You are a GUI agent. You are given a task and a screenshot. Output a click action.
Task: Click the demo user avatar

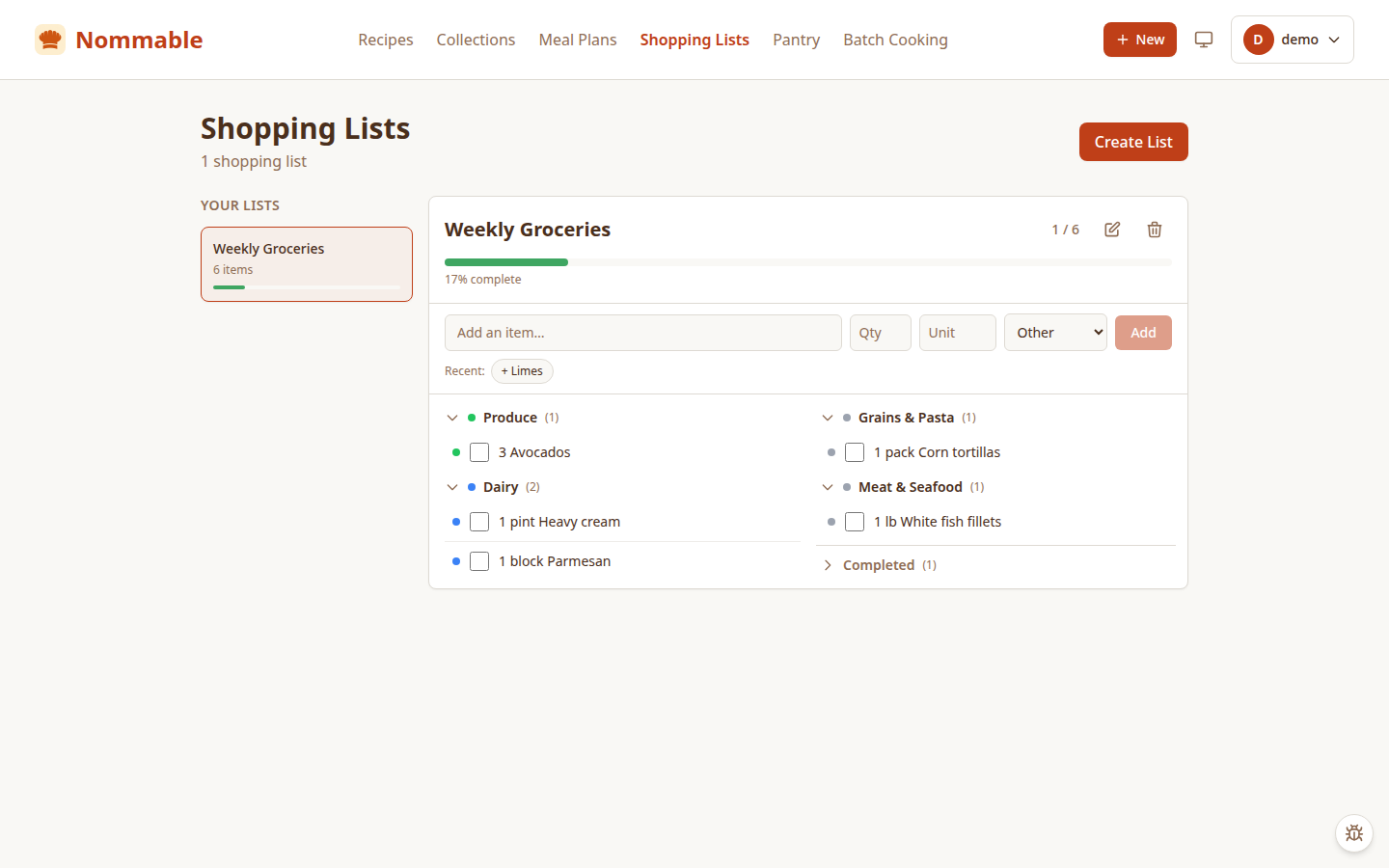[1258, 40]
